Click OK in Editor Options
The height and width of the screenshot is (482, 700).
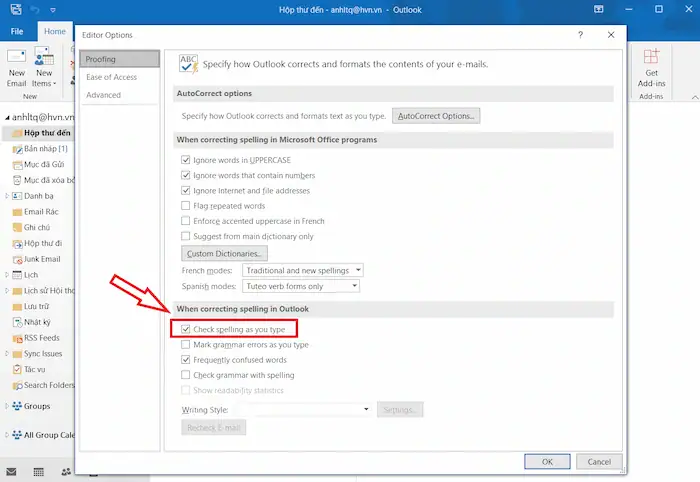tap(547, 461)
